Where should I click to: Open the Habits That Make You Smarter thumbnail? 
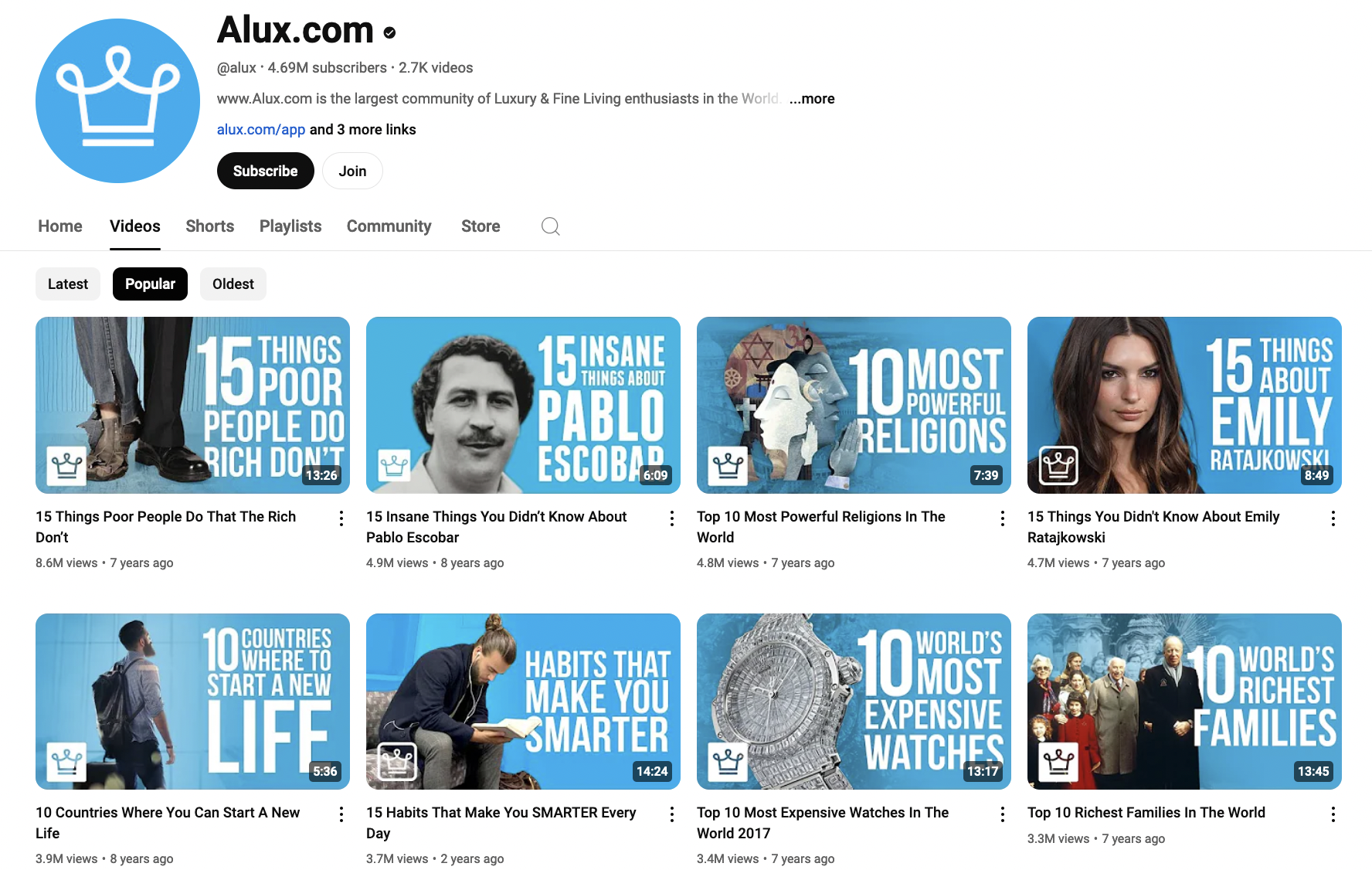click(523, 702)
